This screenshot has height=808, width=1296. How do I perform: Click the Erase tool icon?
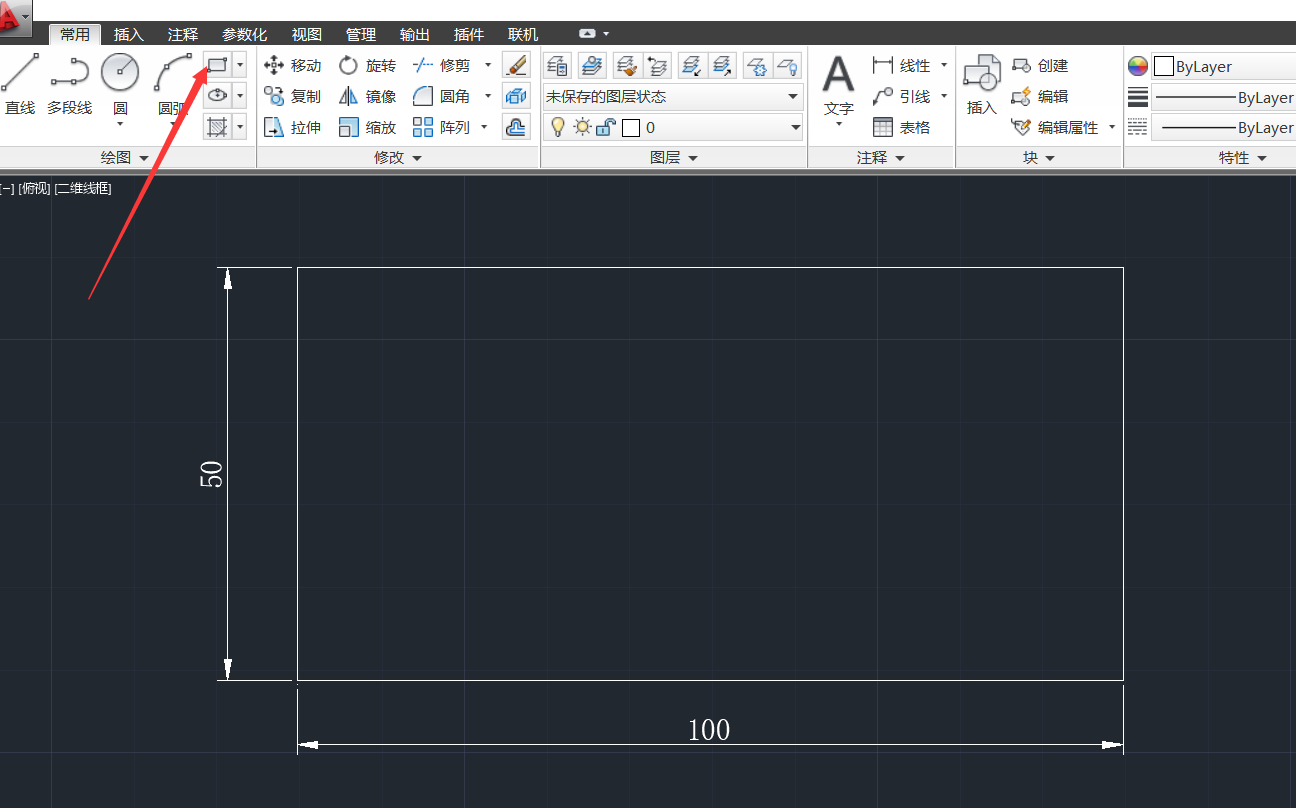(x=516, y=66)
